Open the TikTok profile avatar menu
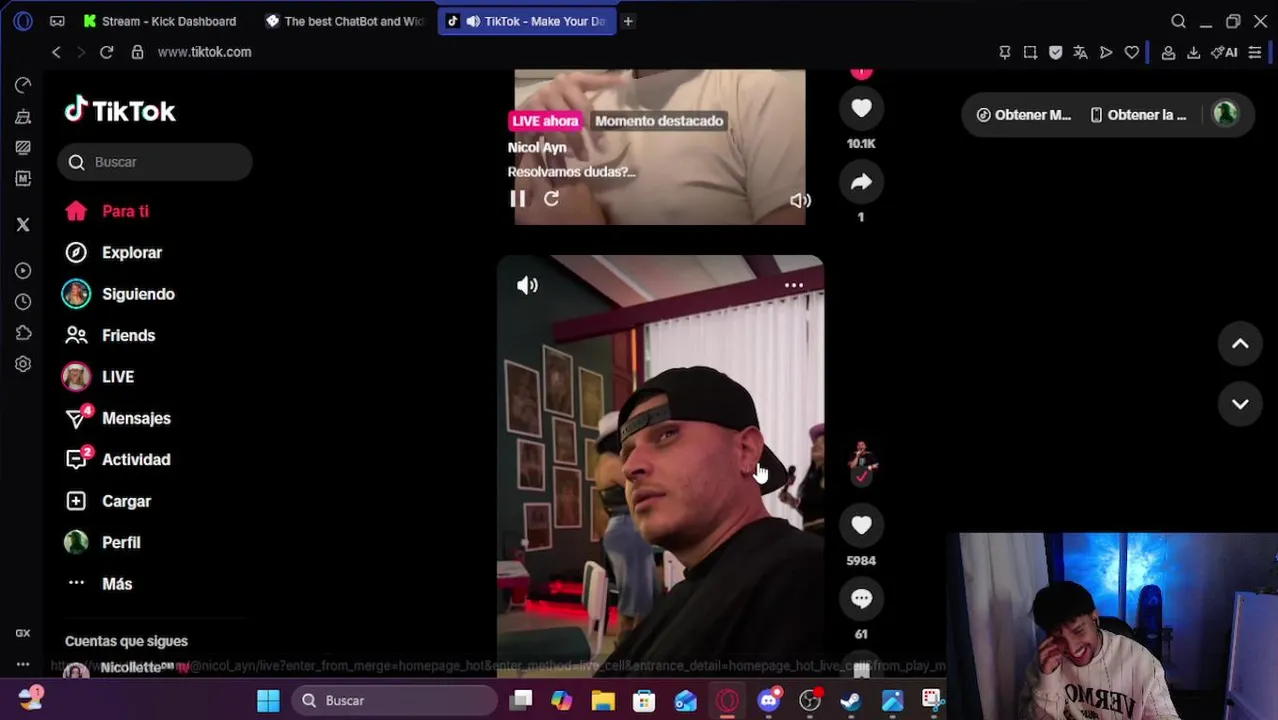The width and height of the screenshot is (1278, 720). [1225, 114]
